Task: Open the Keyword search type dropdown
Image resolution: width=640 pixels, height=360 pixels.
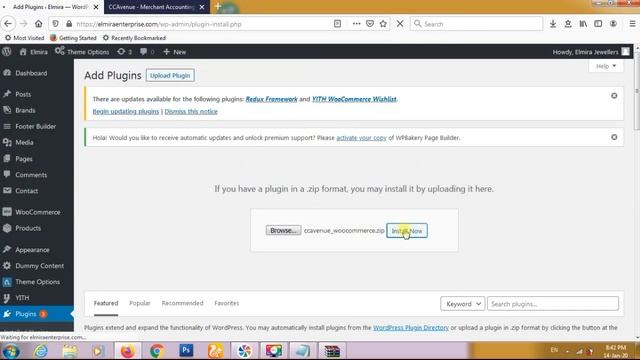Action: 463,304
